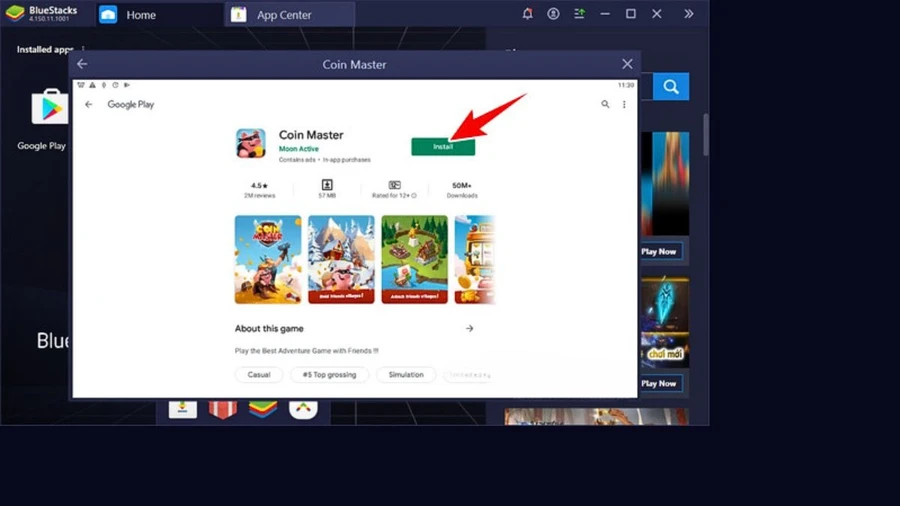
Task: Click the green Install button
Action: pyautogui.click(x=443, y=147)
